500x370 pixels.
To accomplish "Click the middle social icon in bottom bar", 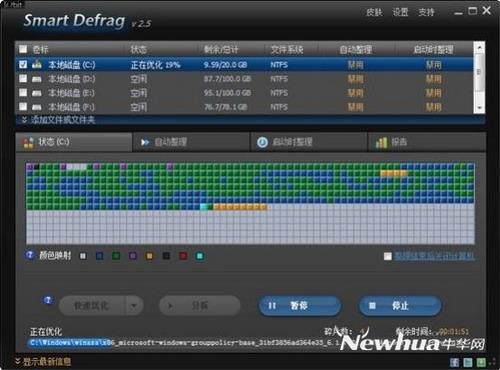I will coord(468,362).
